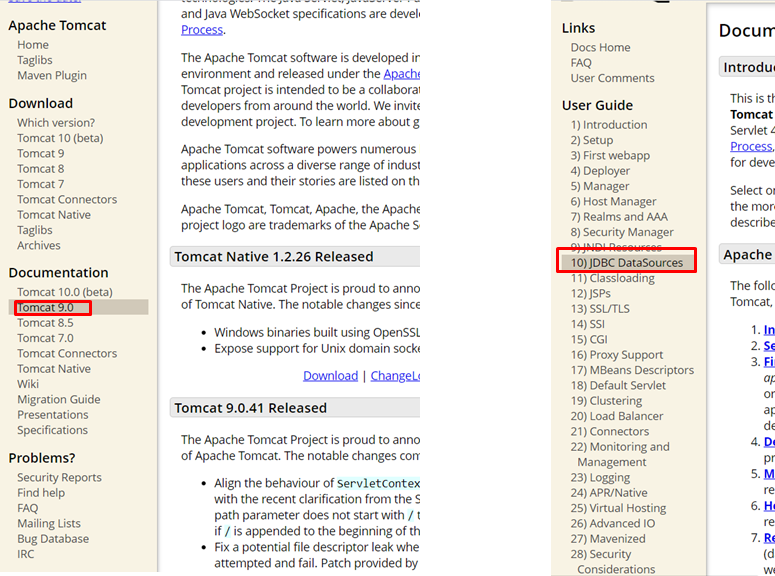Open Taglibs in the Download section
This screenshot has height=576, width=775.
35,230
